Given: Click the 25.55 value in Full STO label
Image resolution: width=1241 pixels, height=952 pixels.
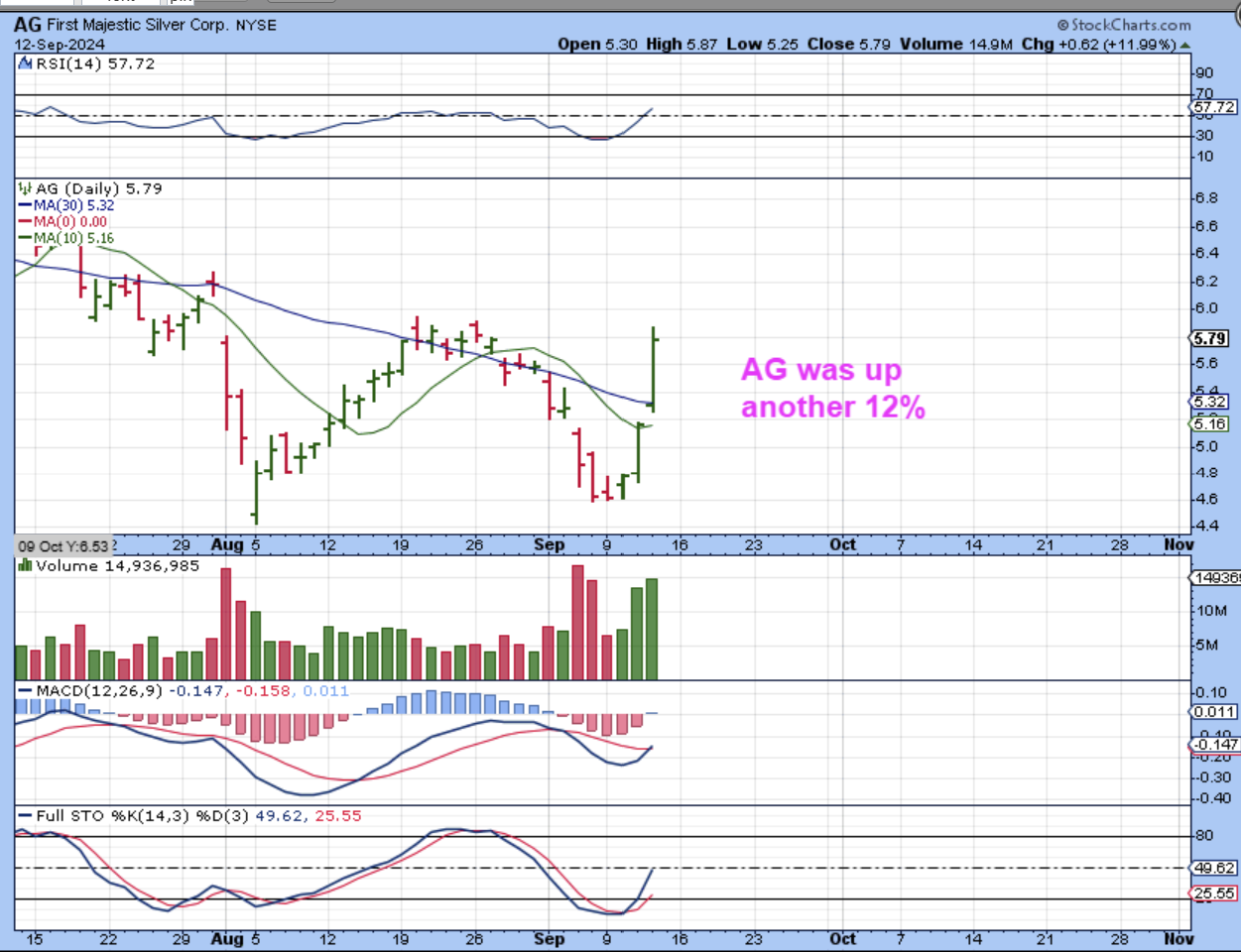Looking at the screenshot, I should 338,816.
